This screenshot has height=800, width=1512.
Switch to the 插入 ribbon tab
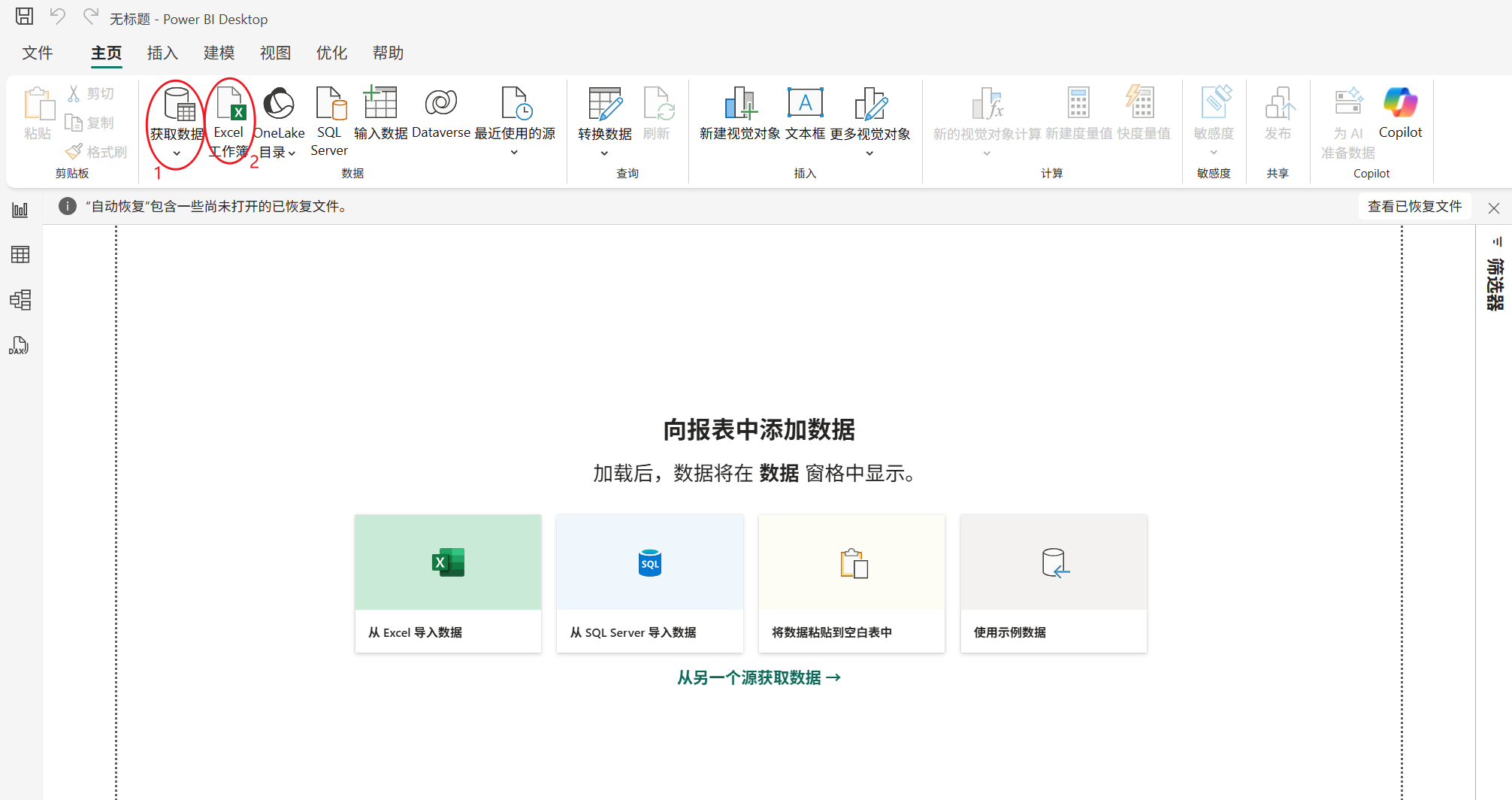tap(162, 53)
